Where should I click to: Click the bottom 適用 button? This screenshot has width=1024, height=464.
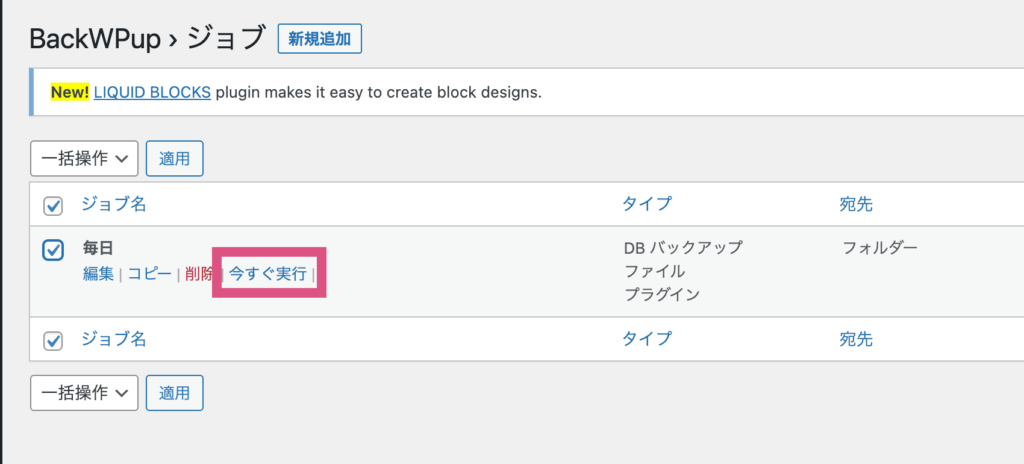click(175, 393)
